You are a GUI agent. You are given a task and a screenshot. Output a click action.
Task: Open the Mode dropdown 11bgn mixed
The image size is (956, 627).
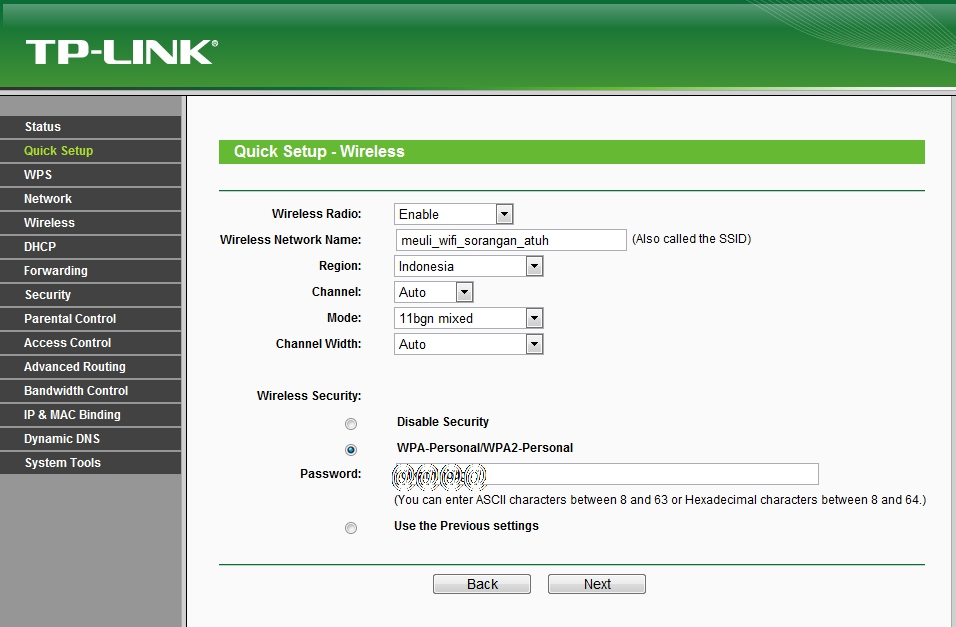[468, 318]
